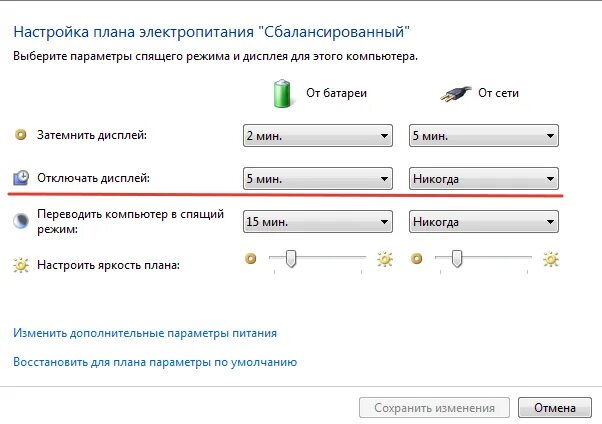Click the battery brightness slider handle
Viewport: 602px width, 424px height.
pos(291,259)
